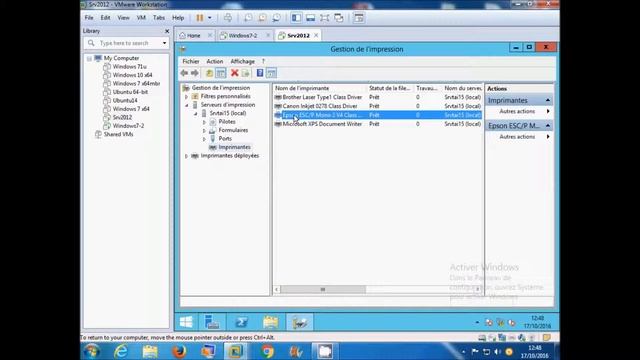Click the send Ctrl+Alt+Del icon in the VMware toolbar

pyautogui.click(x=228, y=18)
